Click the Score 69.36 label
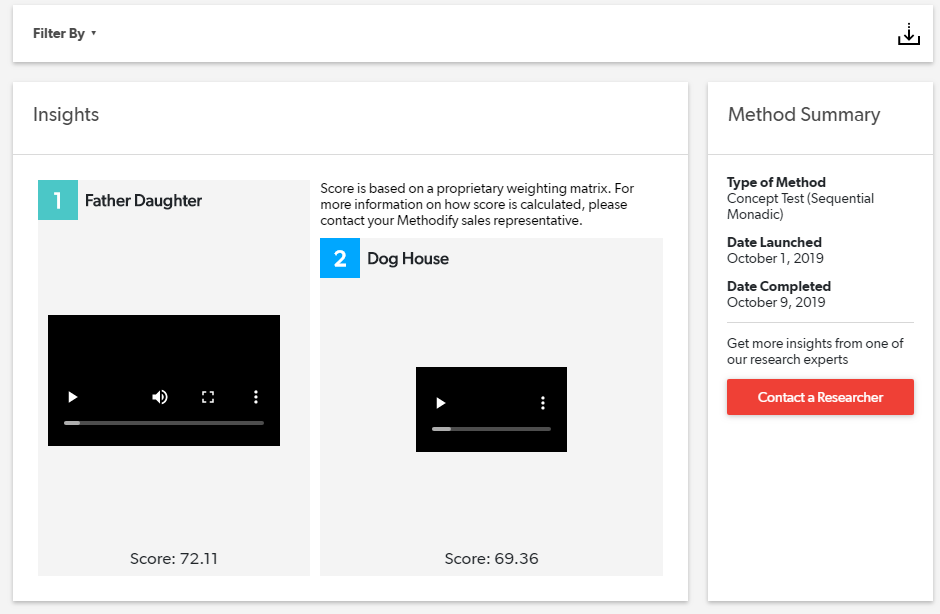940x614 pixels. pos(491,559)
